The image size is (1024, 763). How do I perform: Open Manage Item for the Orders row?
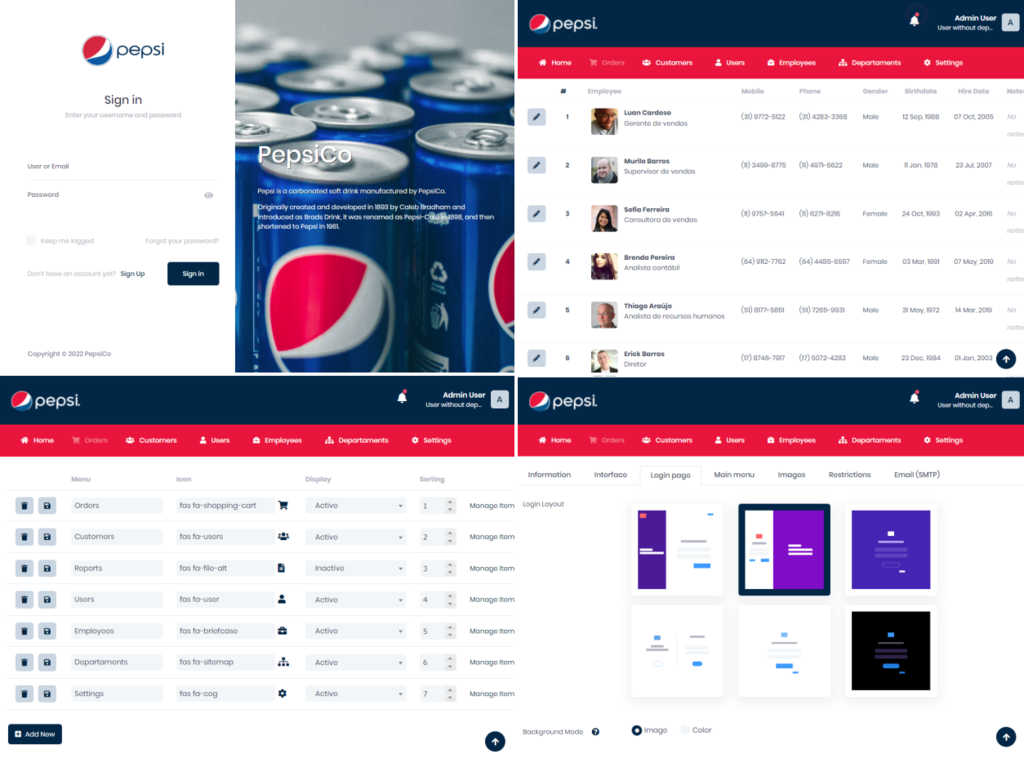492,506
